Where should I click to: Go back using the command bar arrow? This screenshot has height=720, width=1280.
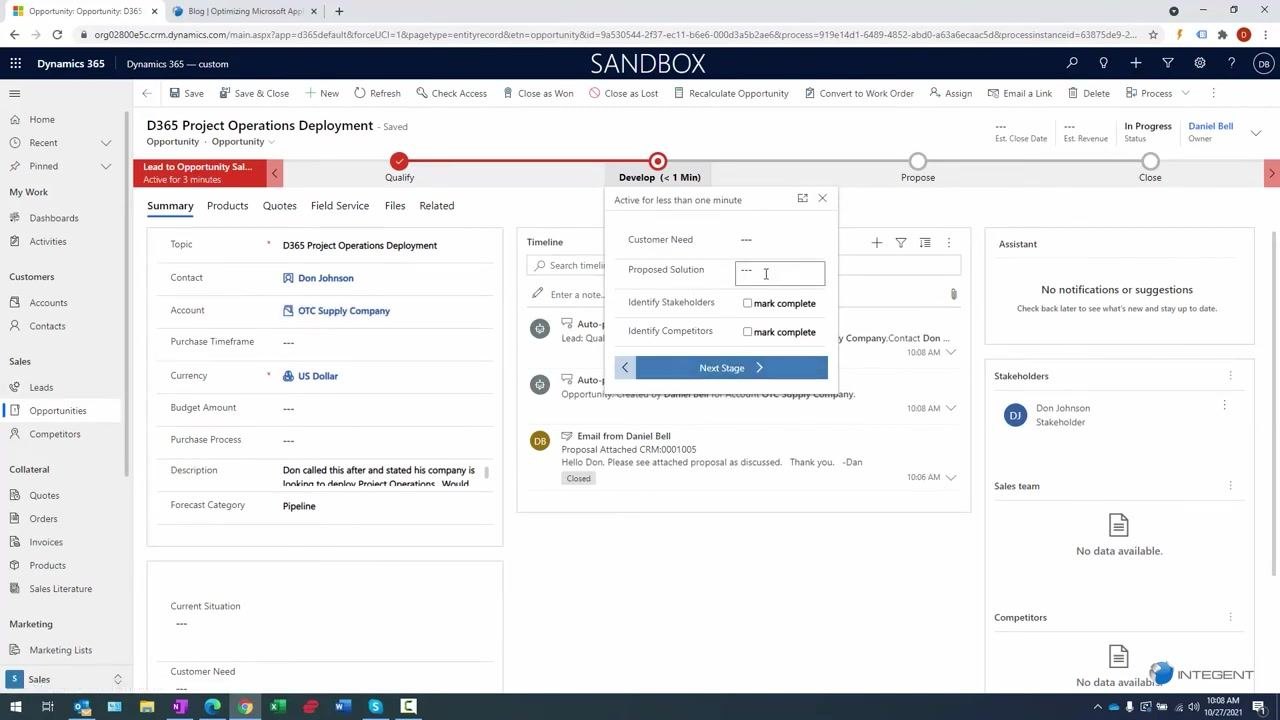click(147, 93)
